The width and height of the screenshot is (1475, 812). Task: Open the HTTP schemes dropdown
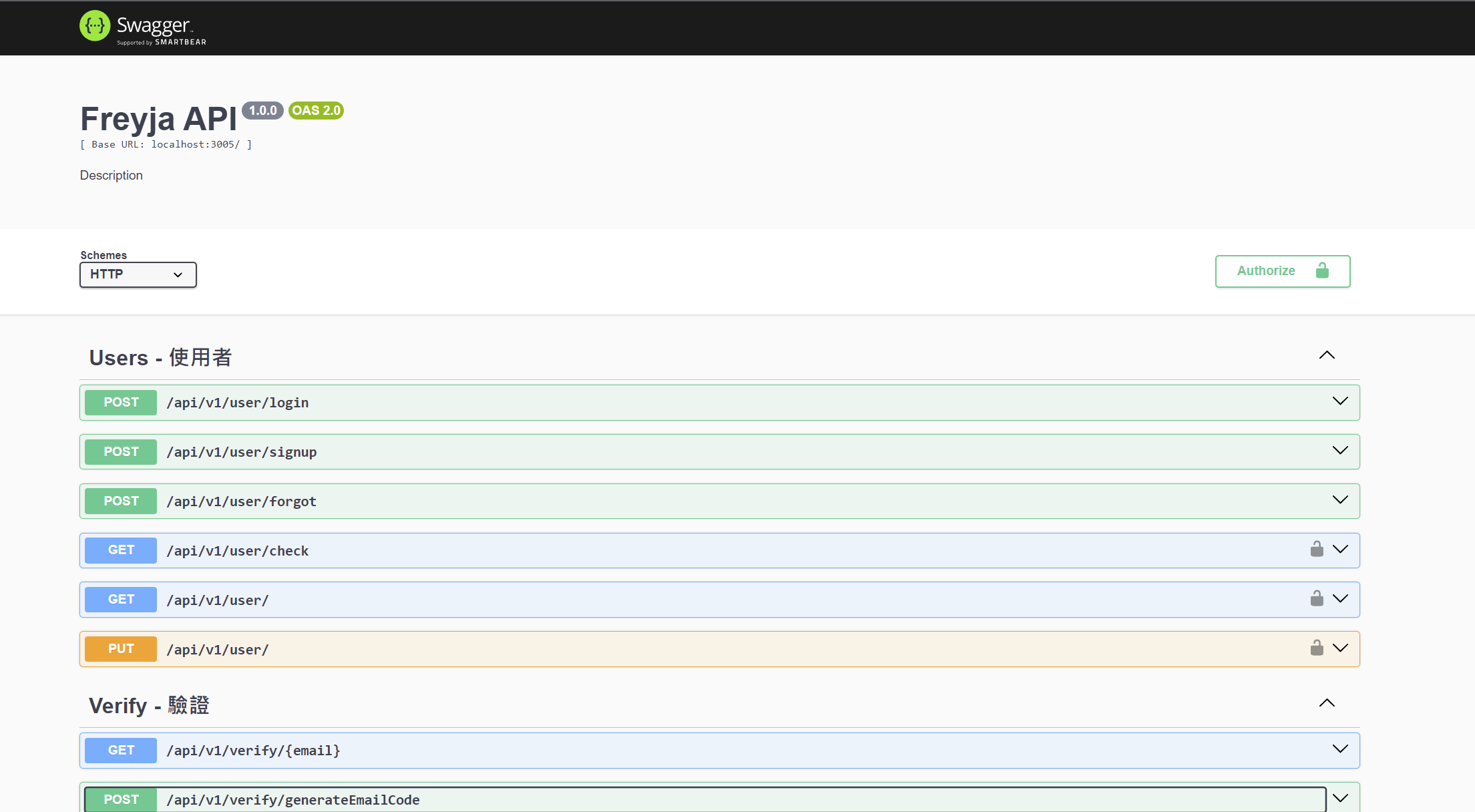point(138,274)
